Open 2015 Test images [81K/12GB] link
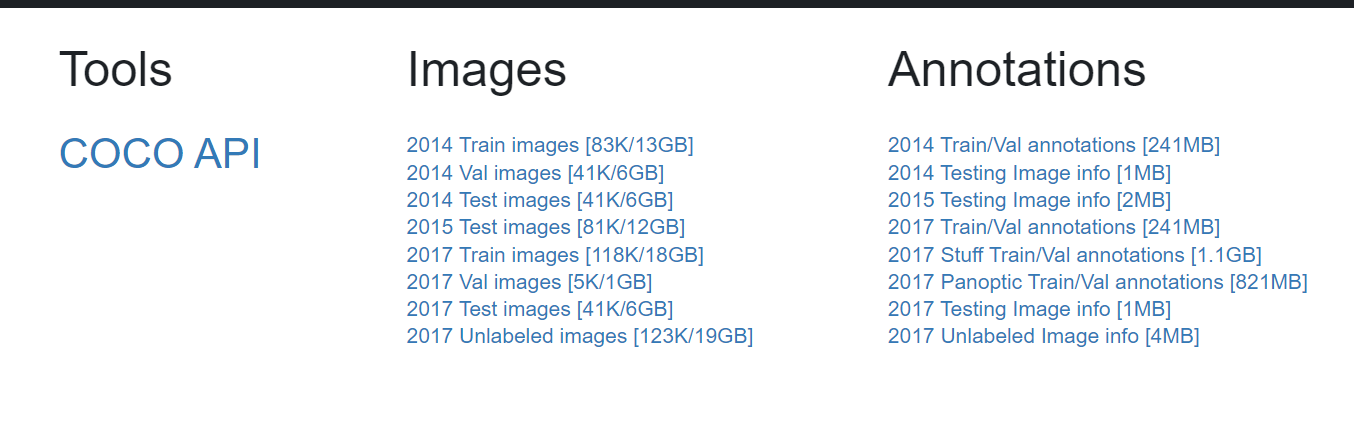 545,227
